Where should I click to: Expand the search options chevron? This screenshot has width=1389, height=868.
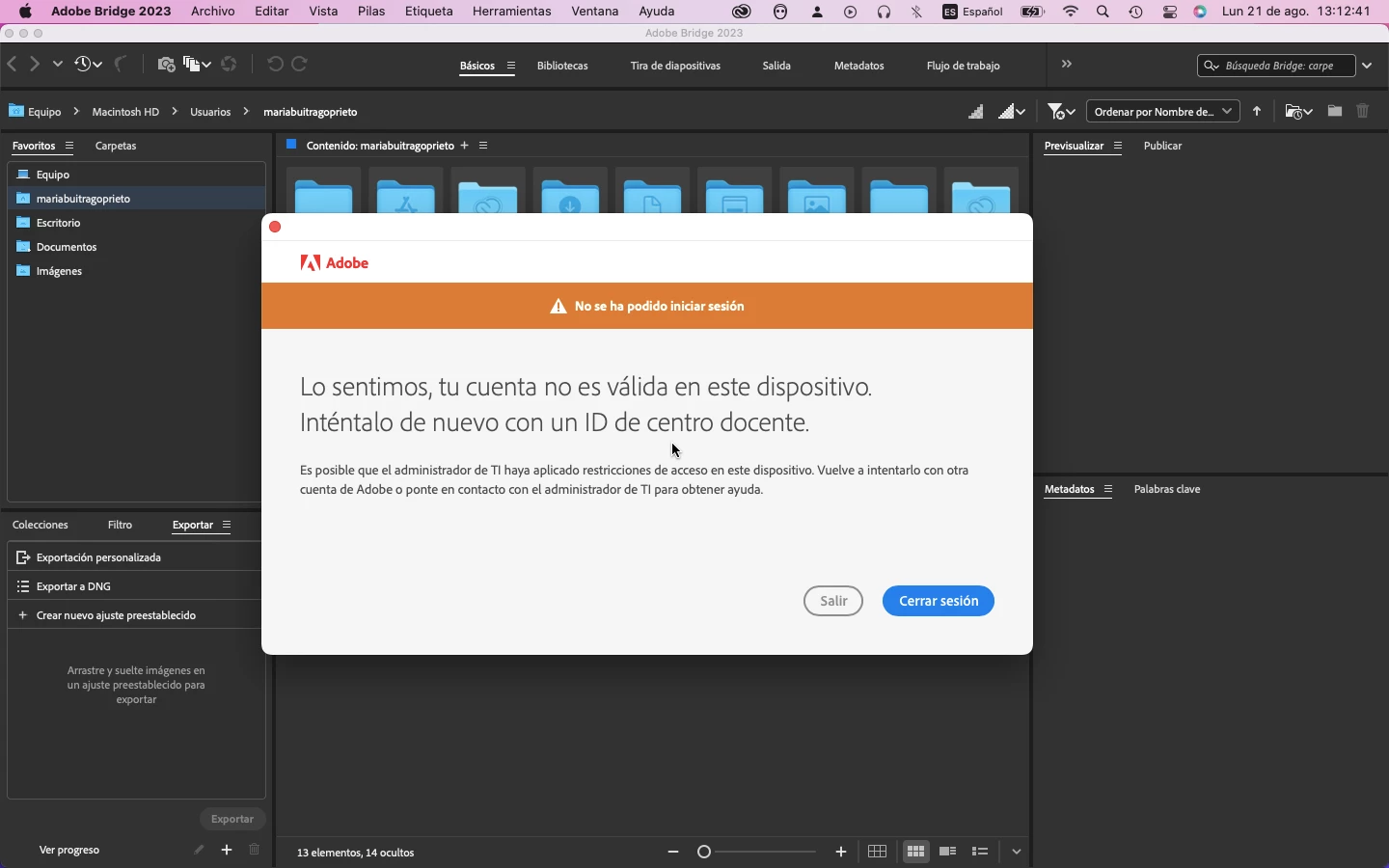tap(1369, 66)
